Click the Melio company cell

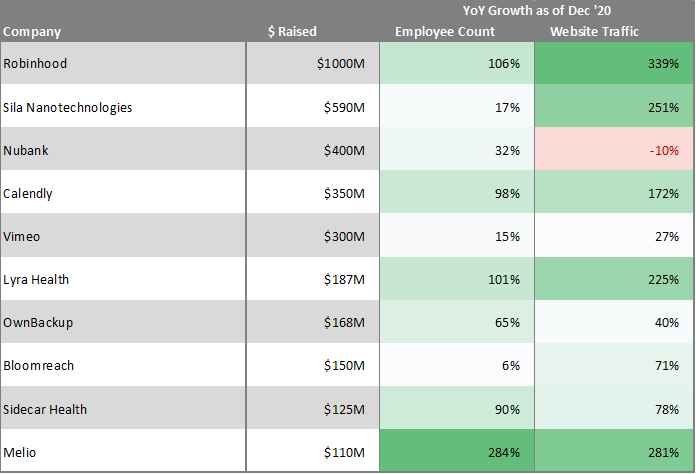(123, 450)
